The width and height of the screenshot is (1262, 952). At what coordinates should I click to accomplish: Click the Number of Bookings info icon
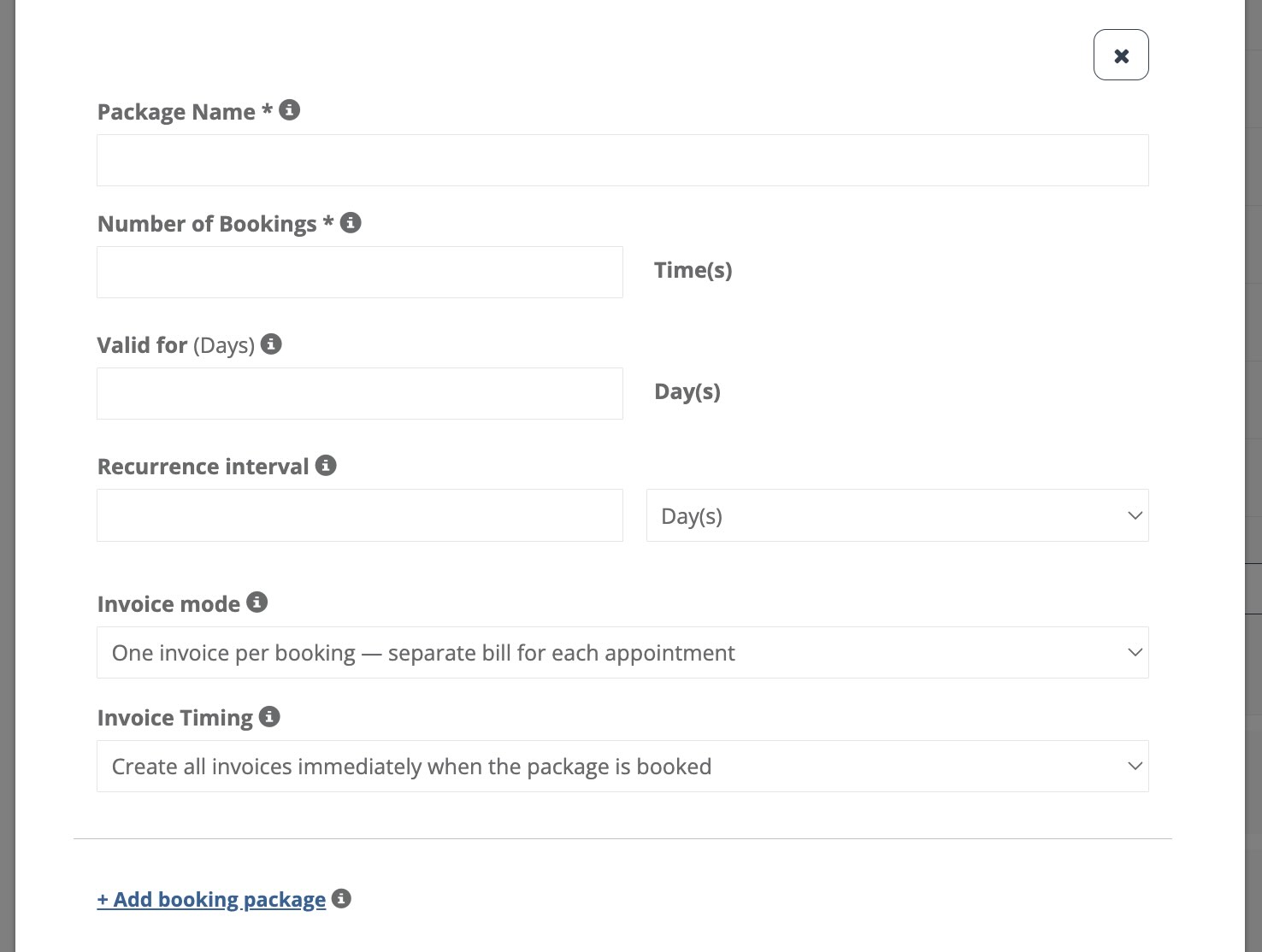(x=351, y=223)
